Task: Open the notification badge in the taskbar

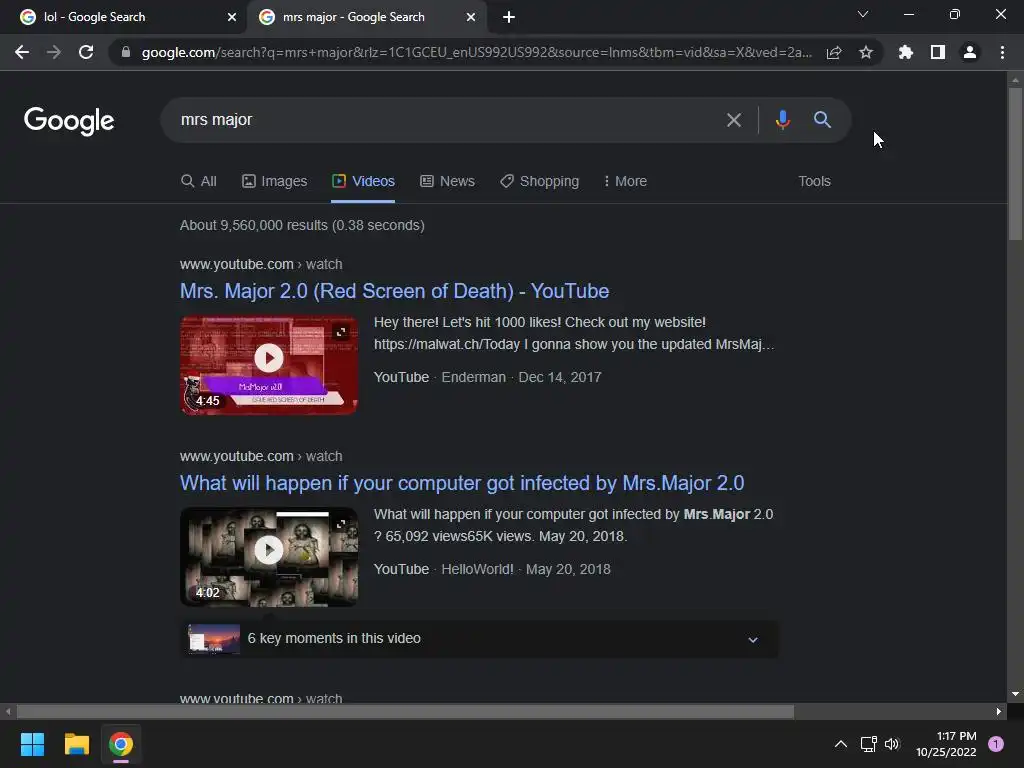Action: pyautogui.click(x=996, y=744)
